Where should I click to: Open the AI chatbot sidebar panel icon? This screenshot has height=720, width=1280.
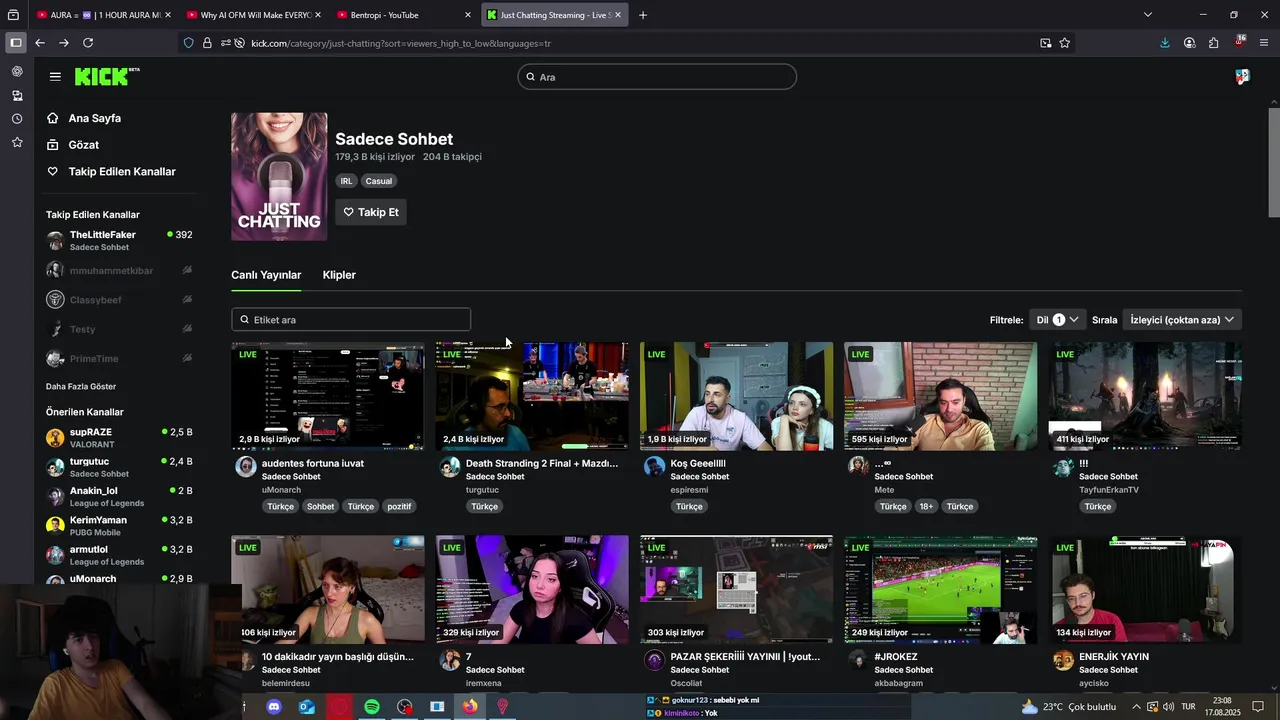tap(17, 72)
